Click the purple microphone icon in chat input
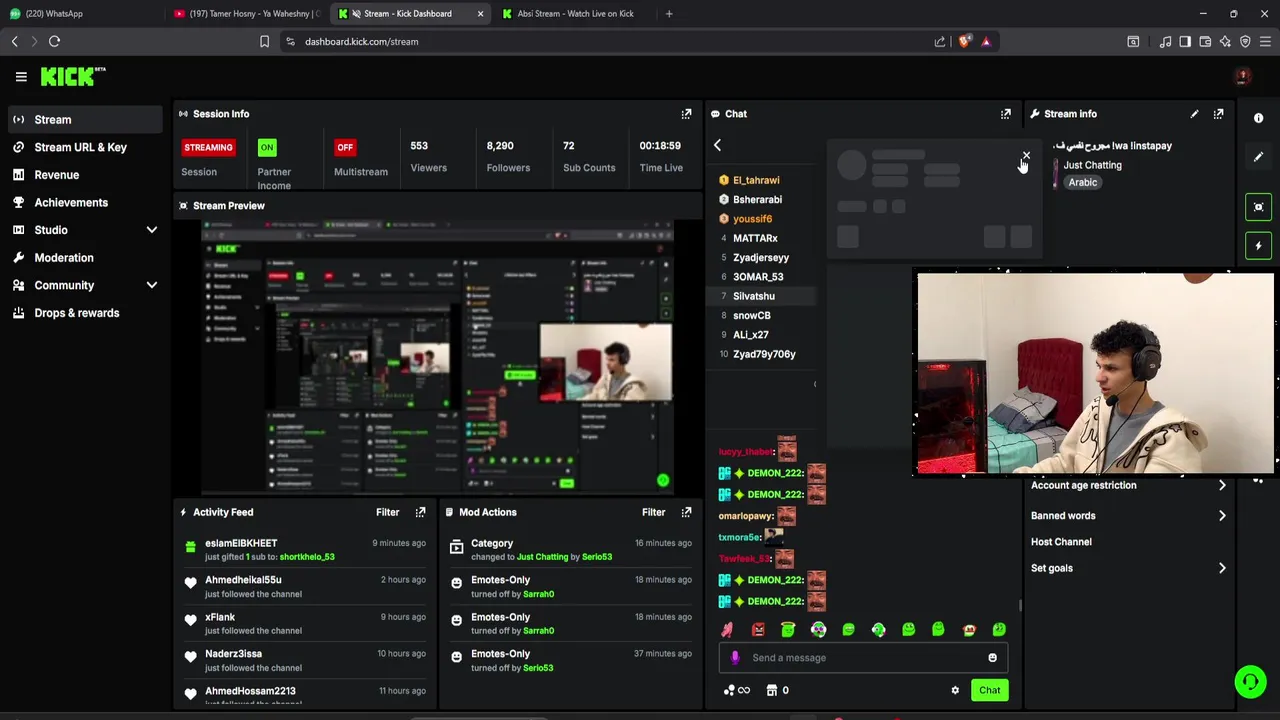The height and width of the screenshot is (720, 1280). [x=735, y=658]
